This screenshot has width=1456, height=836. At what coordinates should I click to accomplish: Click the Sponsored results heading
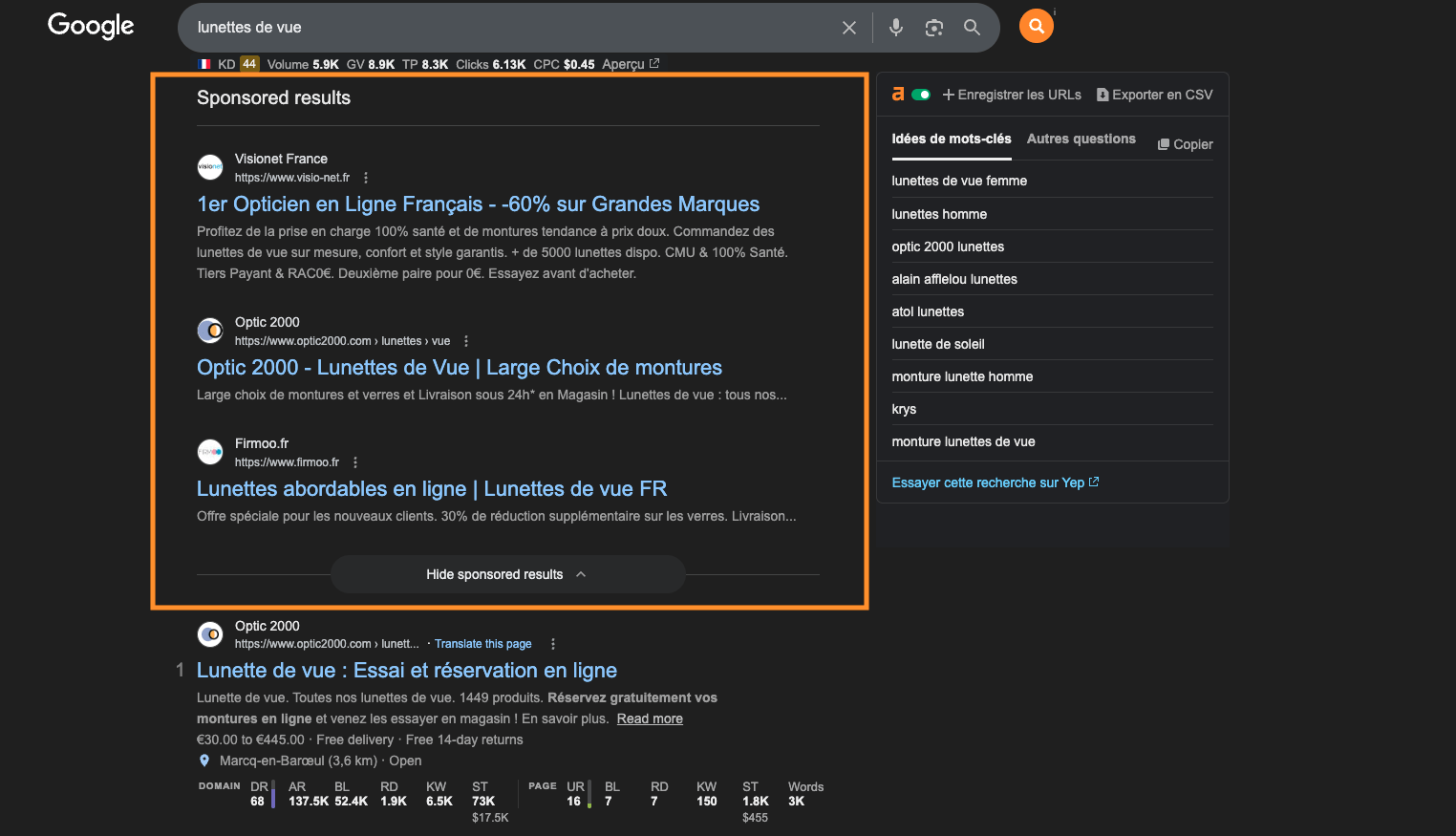273,97
